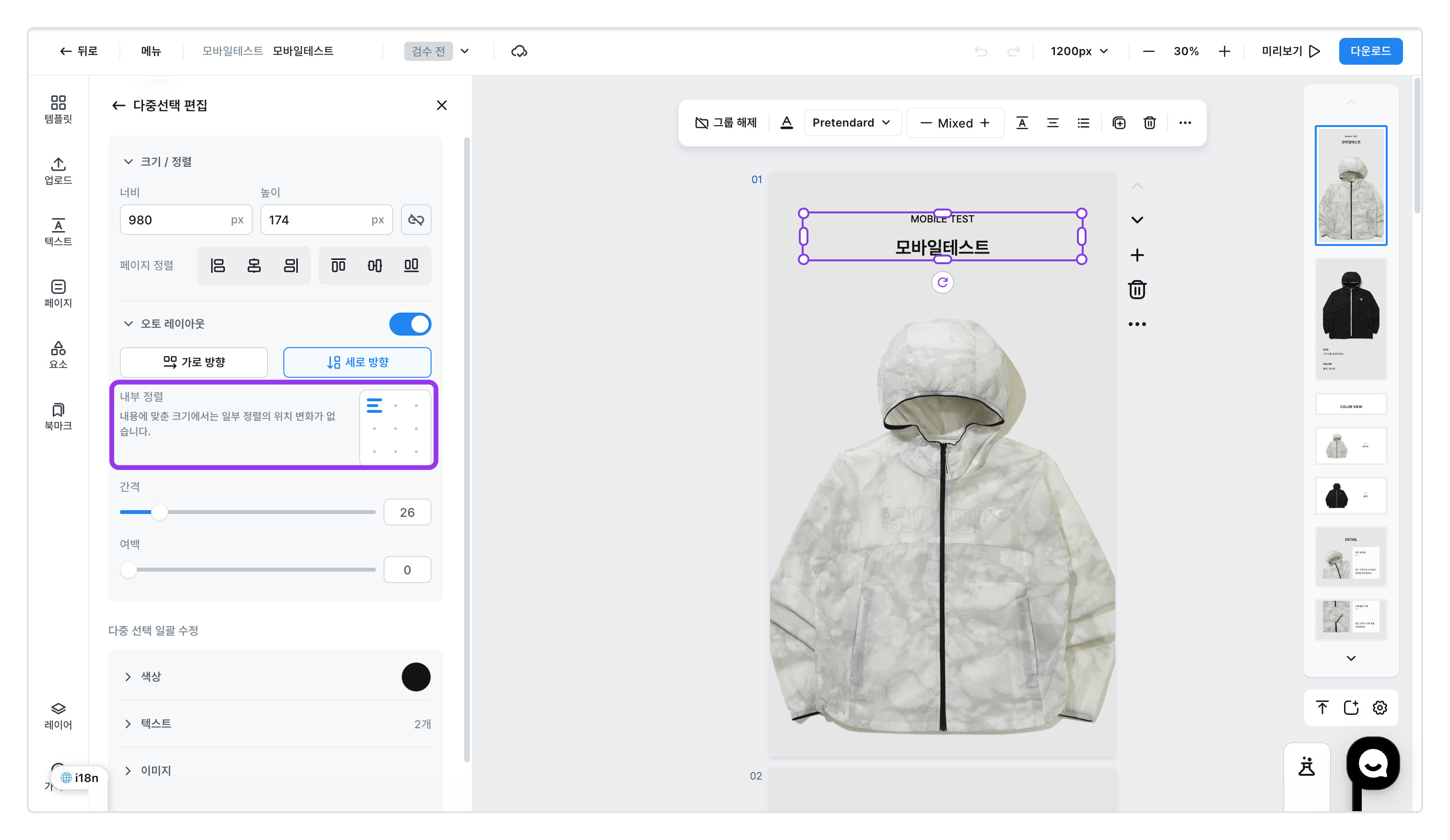Open the black 색상 color swatch
The width and height of the screenshot is (1450, 840).
coord(415,677)
